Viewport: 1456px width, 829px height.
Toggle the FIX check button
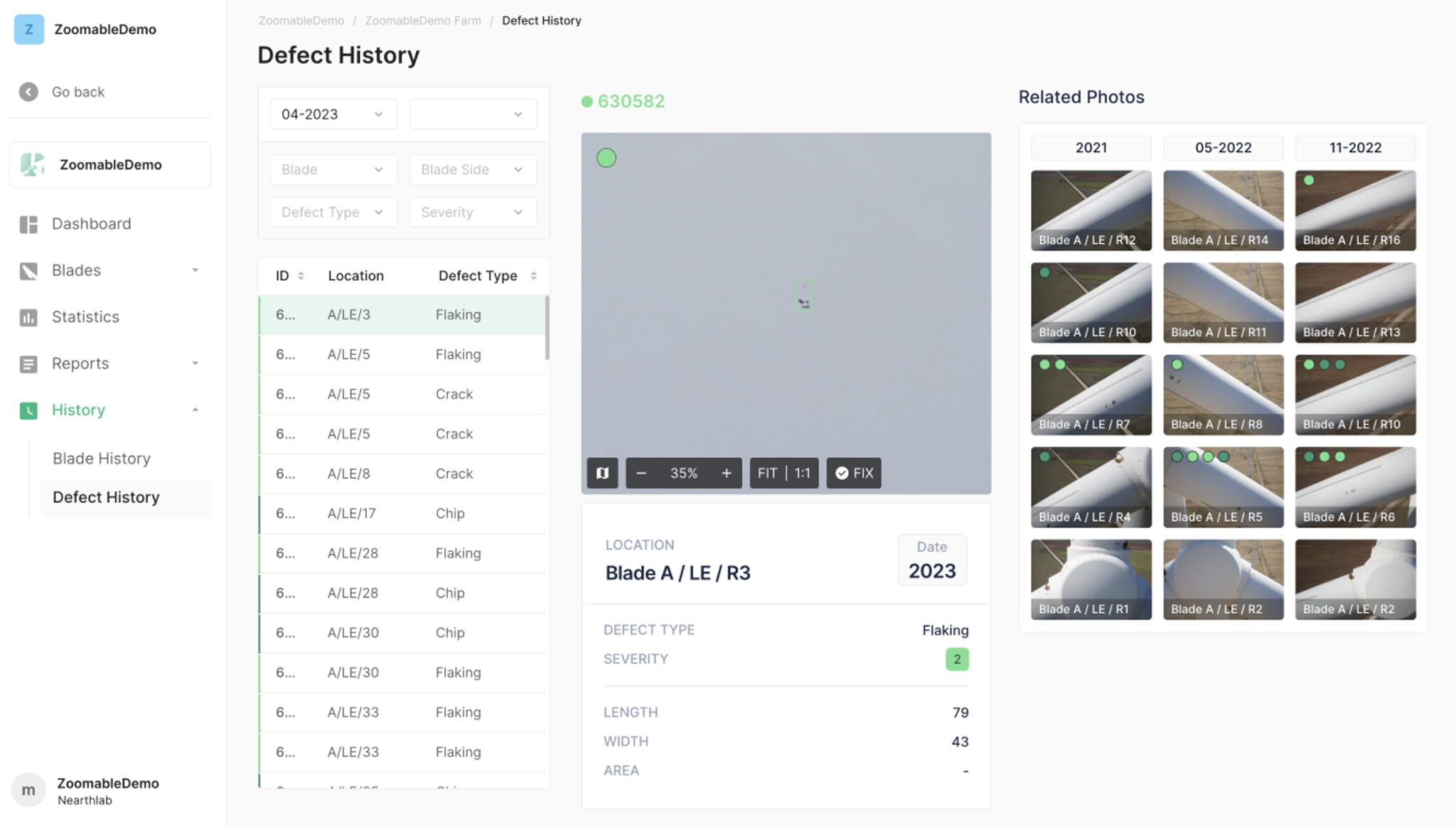[854, 474]
